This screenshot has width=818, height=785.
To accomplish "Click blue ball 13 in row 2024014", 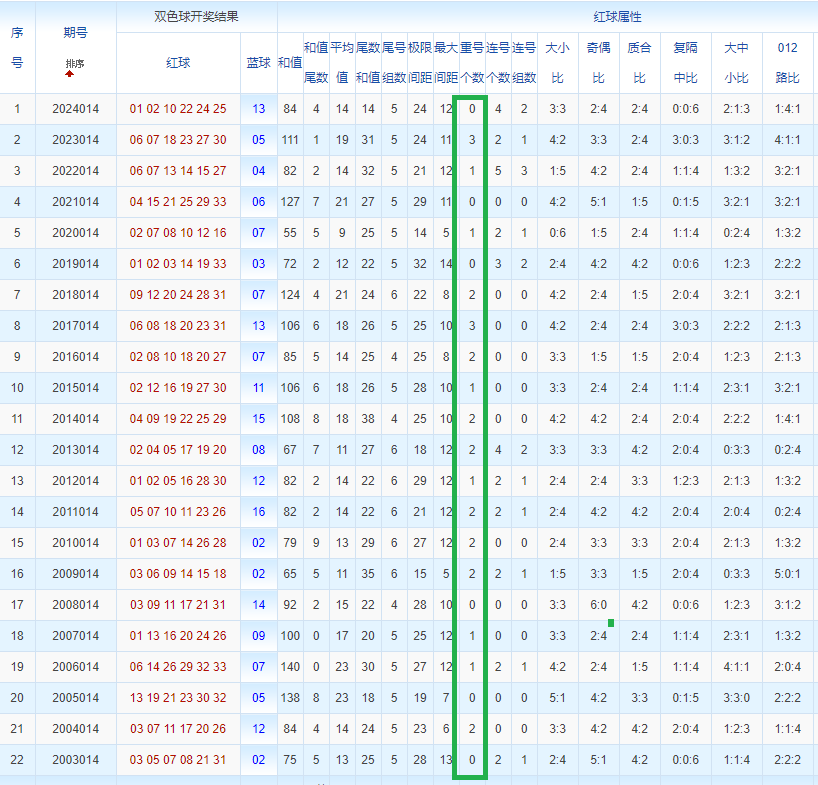I will tap(259, 109).
